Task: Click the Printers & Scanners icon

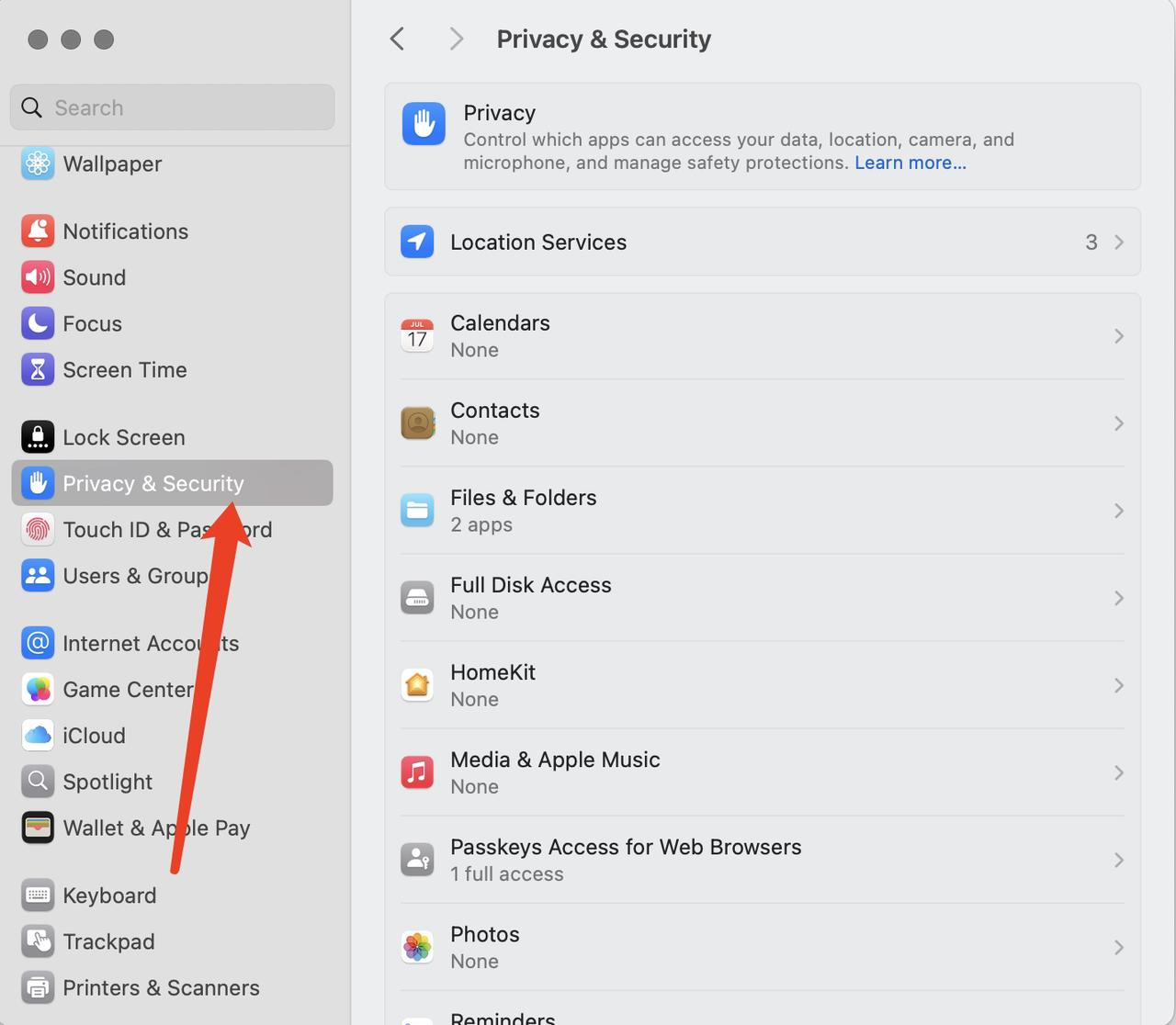Action: tap(38, 987)
